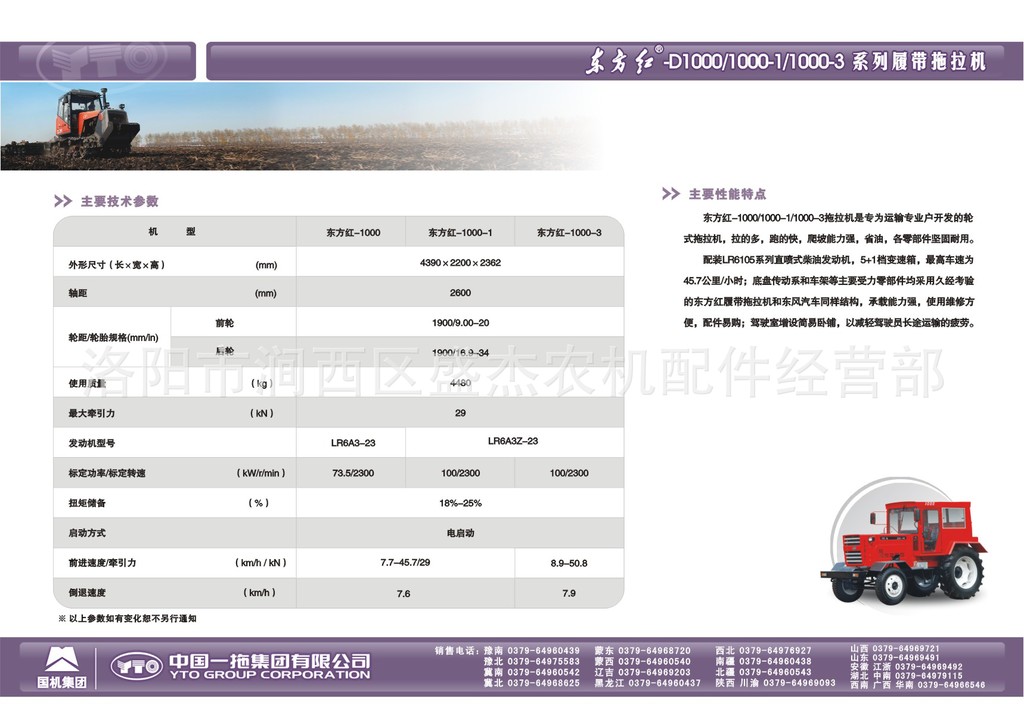Image resolution: width=1024 pixels, height=724 pixels.
Task: Click the 中国一拖集团有限公司 company name
Action: [x=270, y=661]
